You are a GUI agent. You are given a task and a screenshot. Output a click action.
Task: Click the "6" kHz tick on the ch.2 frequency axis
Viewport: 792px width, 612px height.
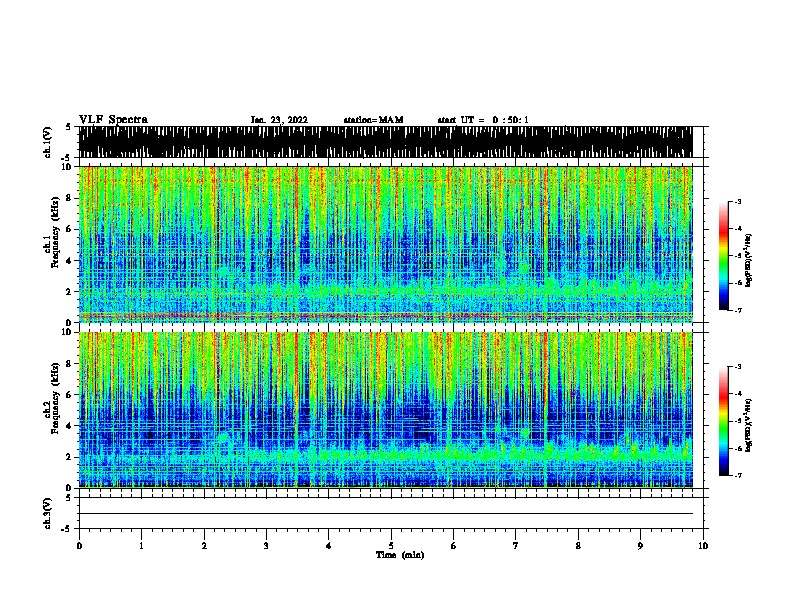point(70,394)
